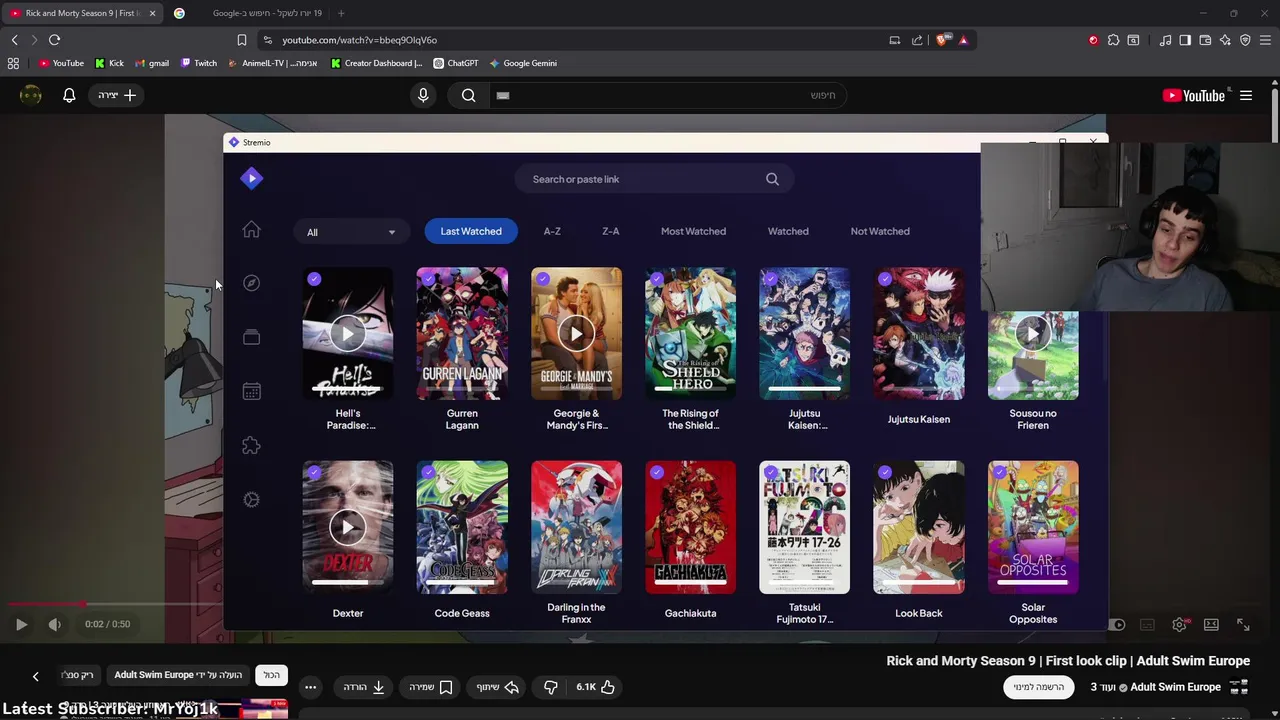Click the YouTube search input field
Screen dimensions: 1280x720
pyautogui.click(x=670, y=95)
